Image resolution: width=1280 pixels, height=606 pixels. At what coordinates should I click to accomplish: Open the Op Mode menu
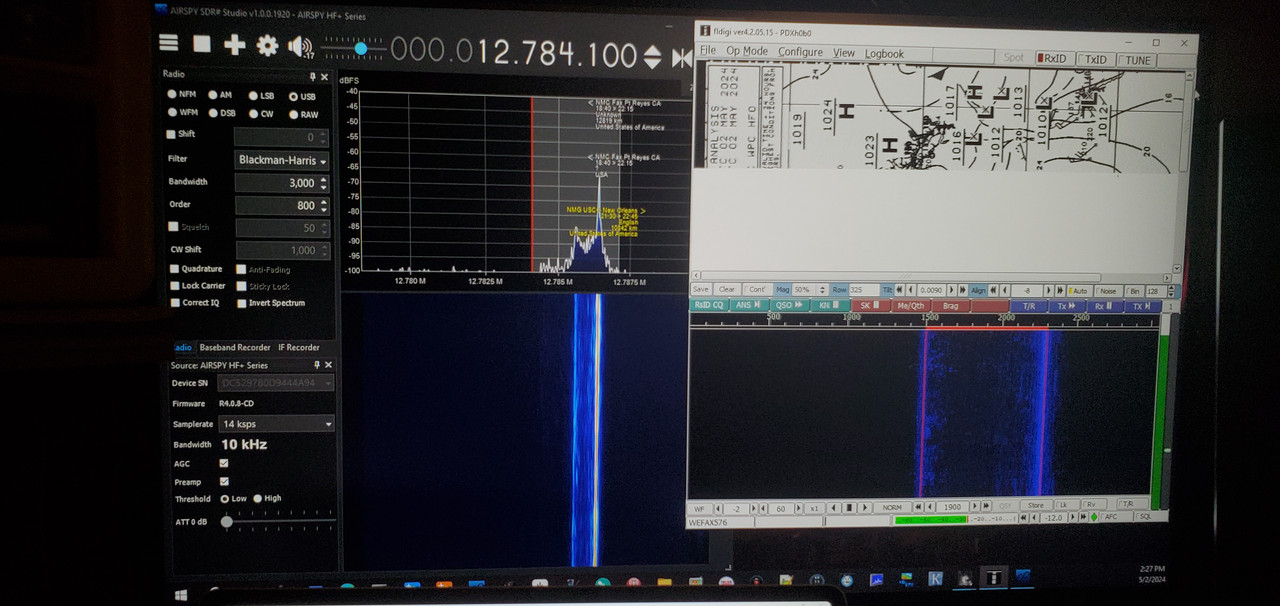[x=747, y=52]
